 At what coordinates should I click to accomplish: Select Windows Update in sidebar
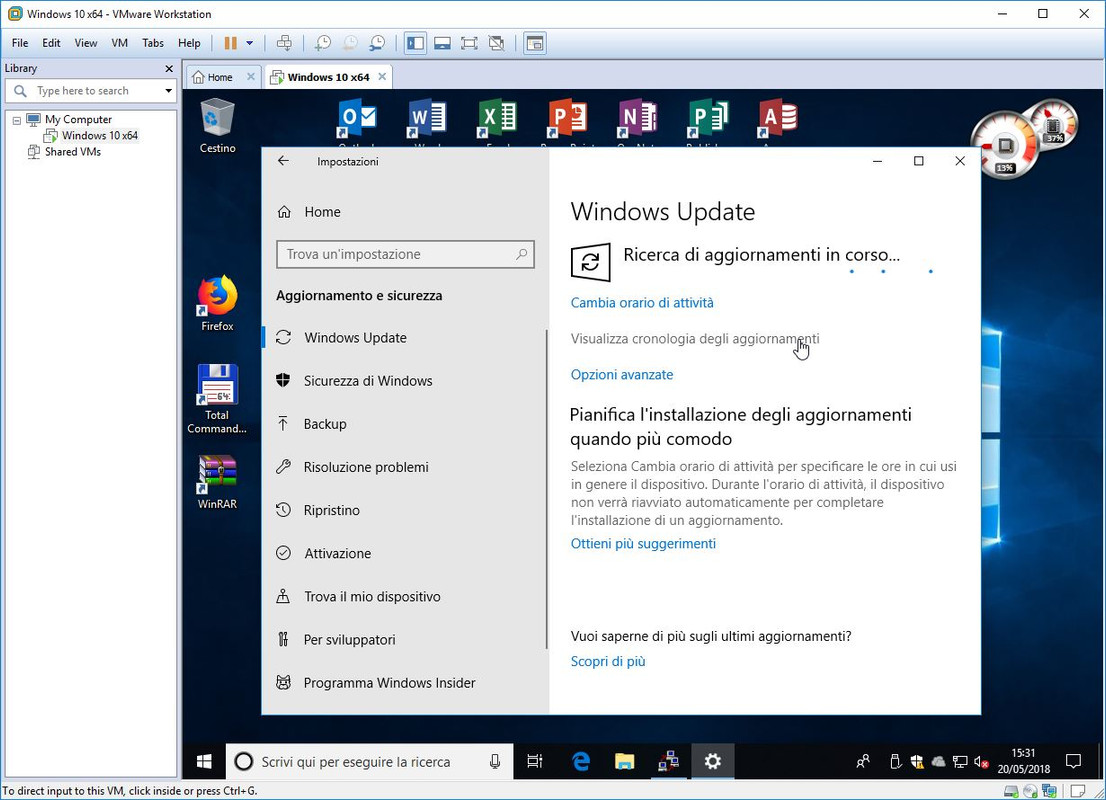(405, 338)
